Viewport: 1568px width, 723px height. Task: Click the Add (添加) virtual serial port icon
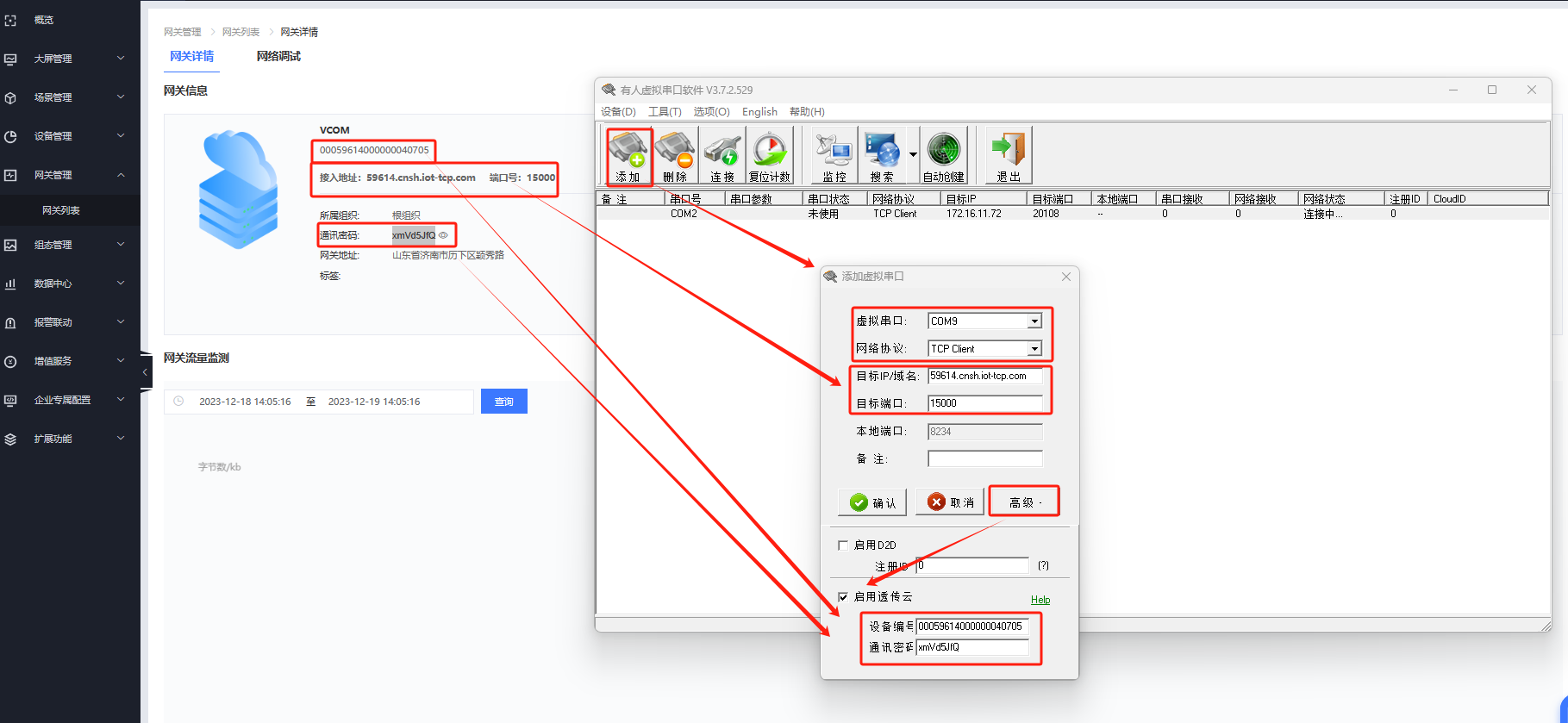(x=628, y=155)
